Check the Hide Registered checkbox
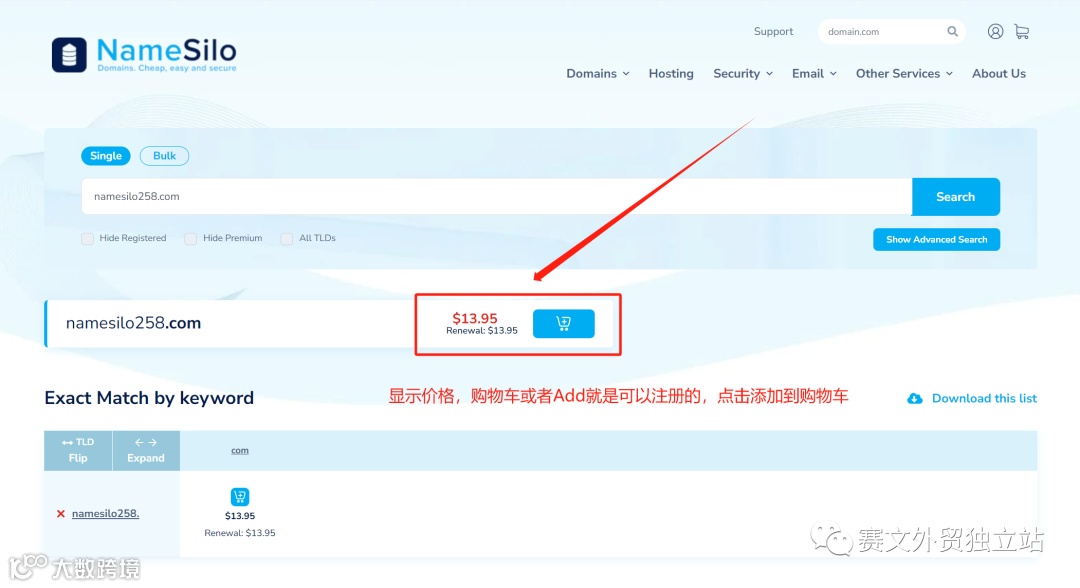Screen dimensions: 1080x588 (x=87, y=239)
